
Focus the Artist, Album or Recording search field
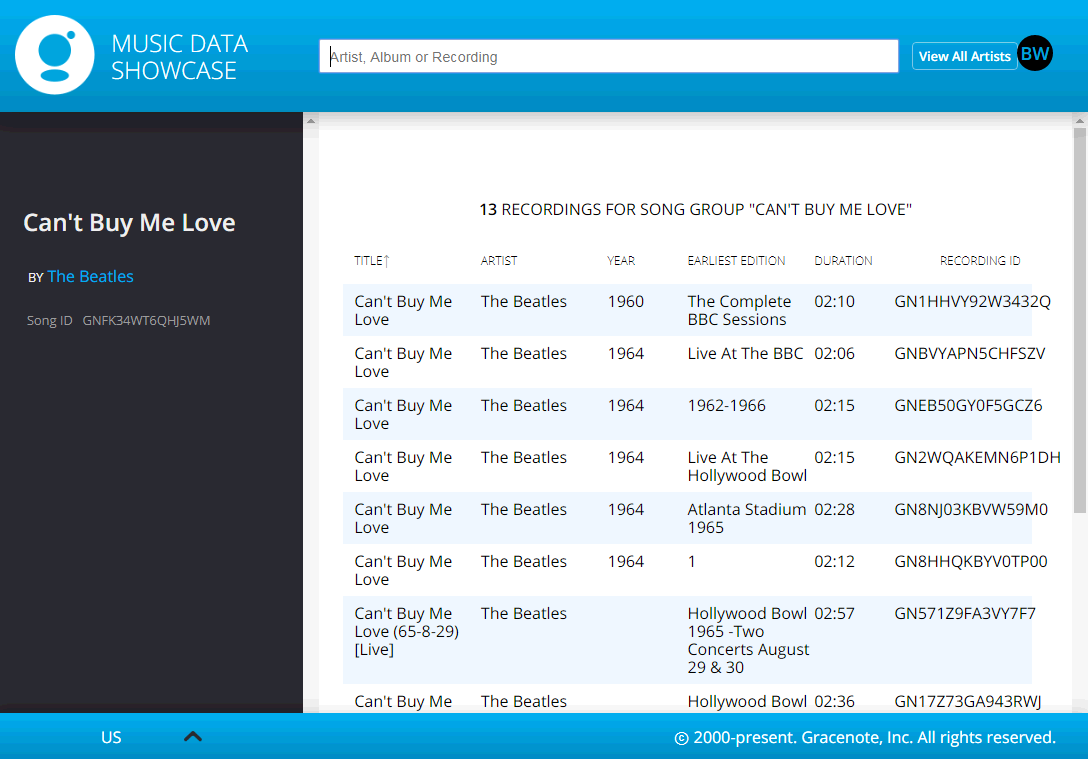pos(608,57)
